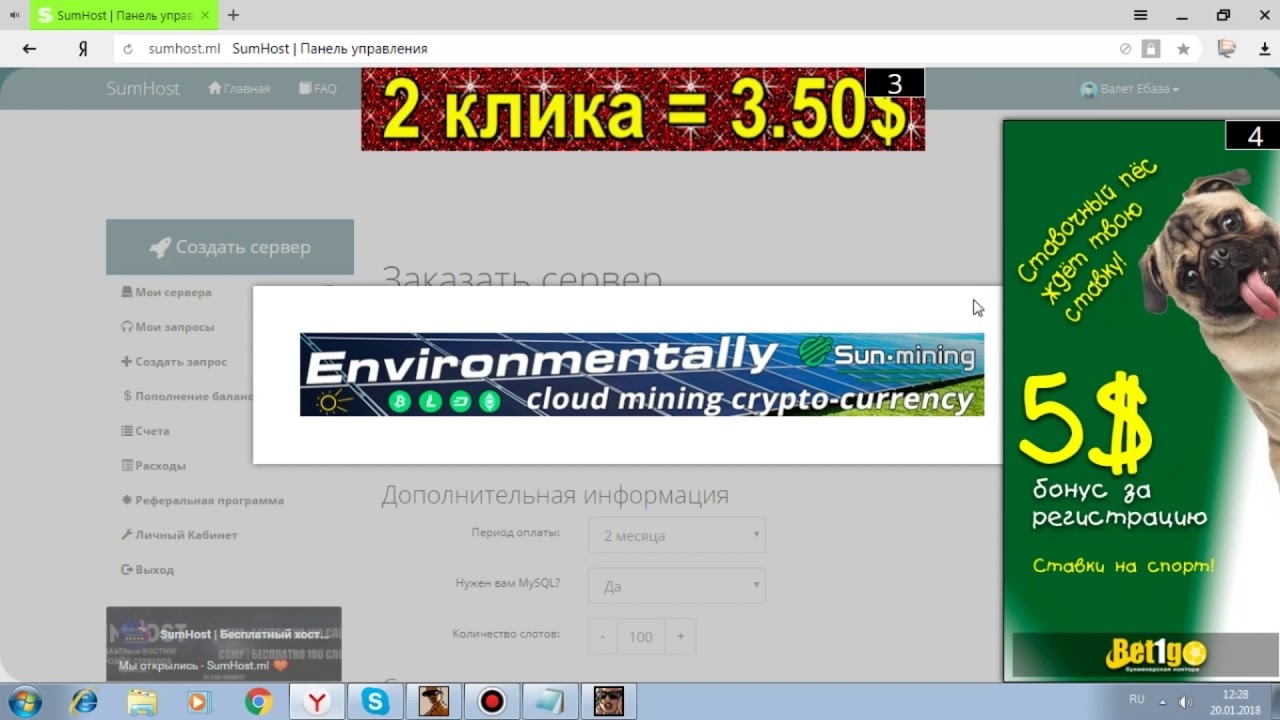This screenshot has height=720, width=1280.
Task: Close the SumHost browser tab
Action: pos(205,16)
